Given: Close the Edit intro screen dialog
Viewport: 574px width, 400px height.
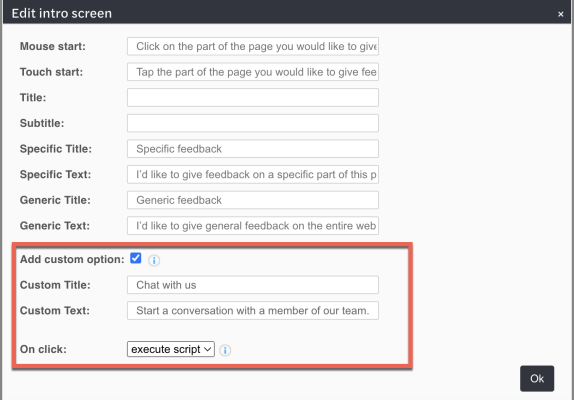Looking at the screenshot, I should 560,14.
